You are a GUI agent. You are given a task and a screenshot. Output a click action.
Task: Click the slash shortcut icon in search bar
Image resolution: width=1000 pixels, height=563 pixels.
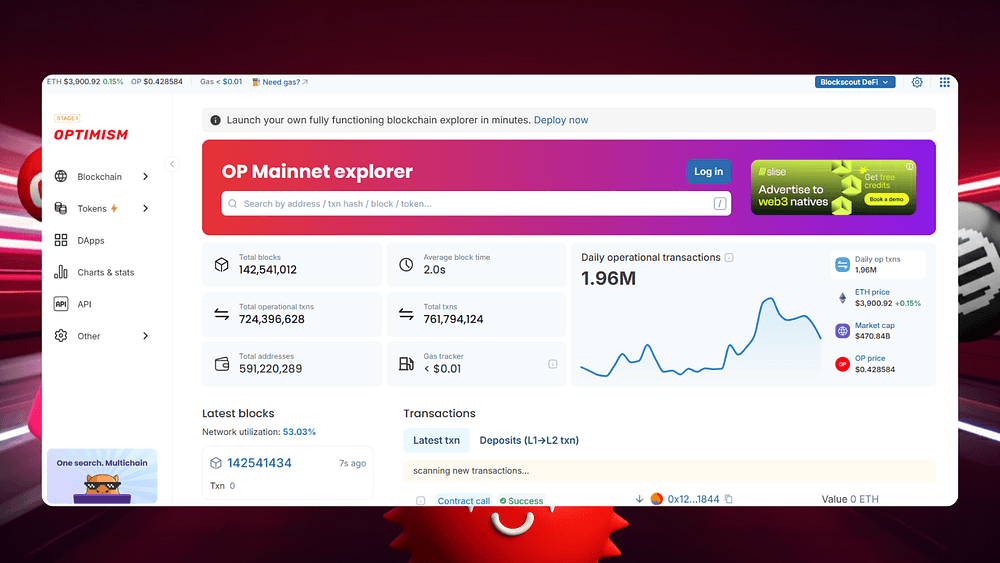(719, 204)
